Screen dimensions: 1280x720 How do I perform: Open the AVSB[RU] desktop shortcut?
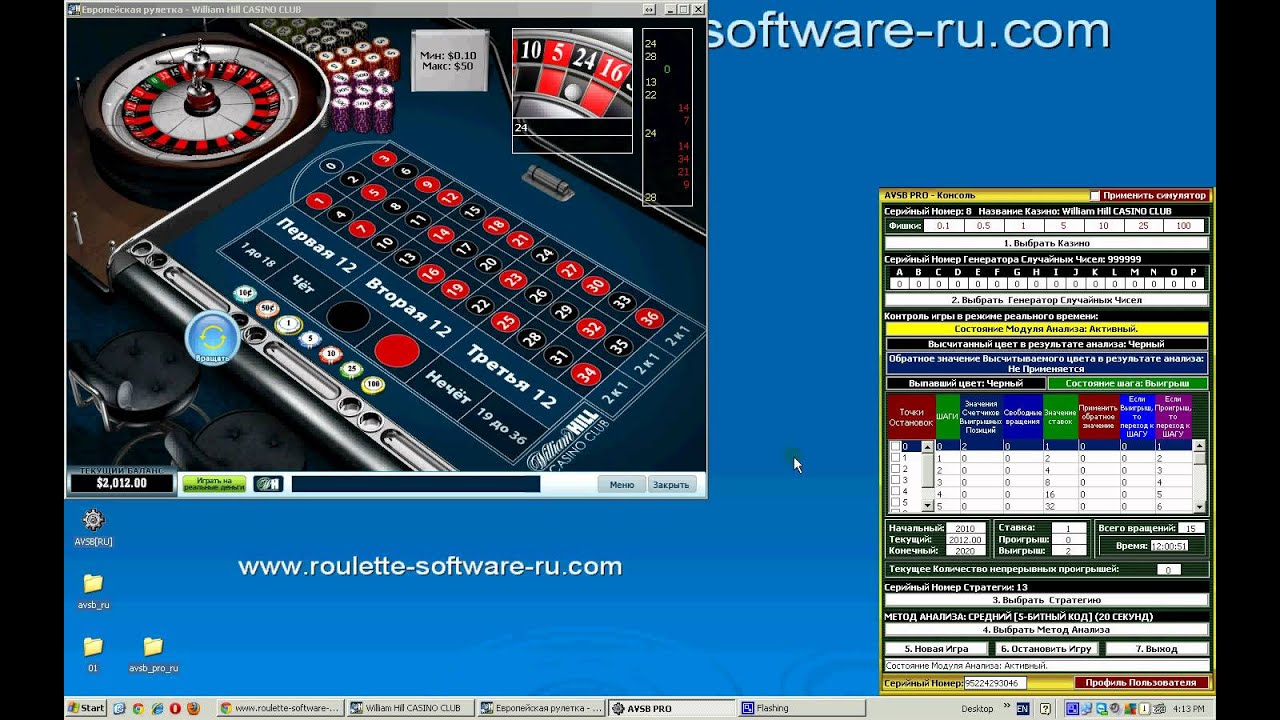(x=93, y=528)
